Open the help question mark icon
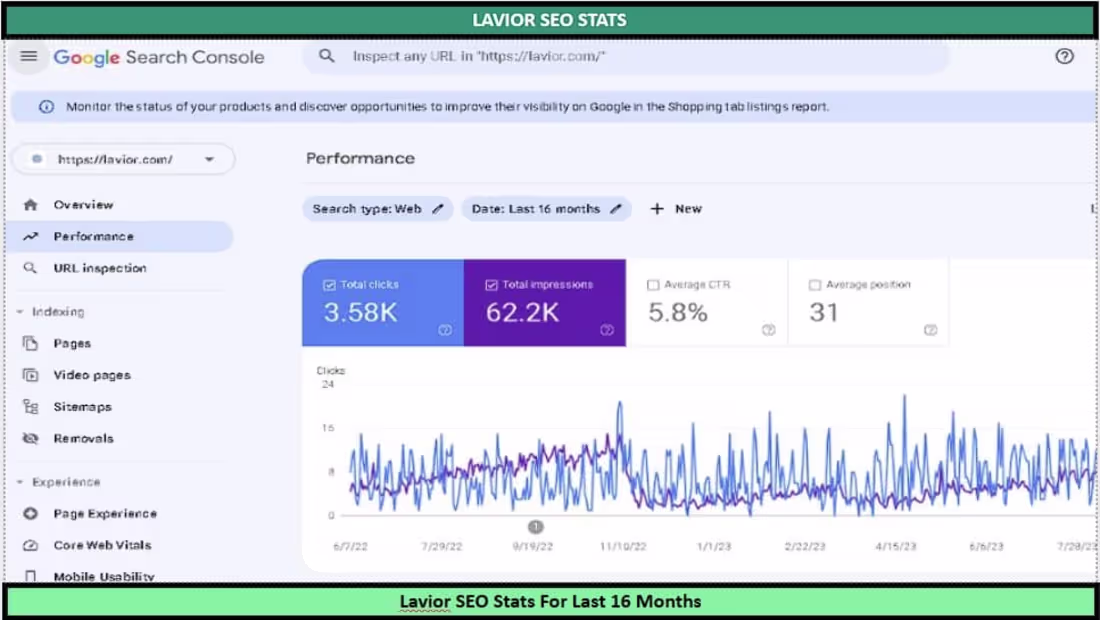The height and width of the screenshot is (620, 1100). (1064, 56)
